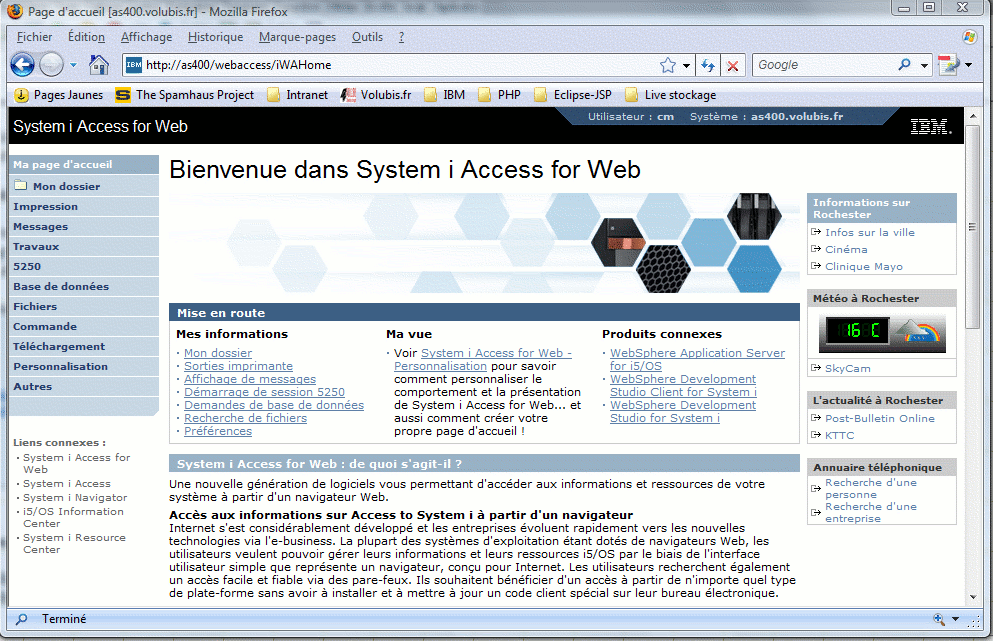The image size is (993, 641).
Task: Open the Marque-pages menu
Action: tap(298, 37)
